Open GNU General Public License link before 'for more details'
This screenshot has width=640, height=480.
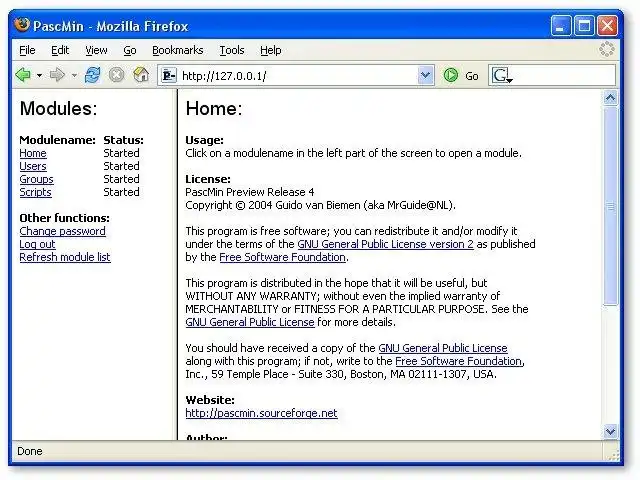(250, 322)
